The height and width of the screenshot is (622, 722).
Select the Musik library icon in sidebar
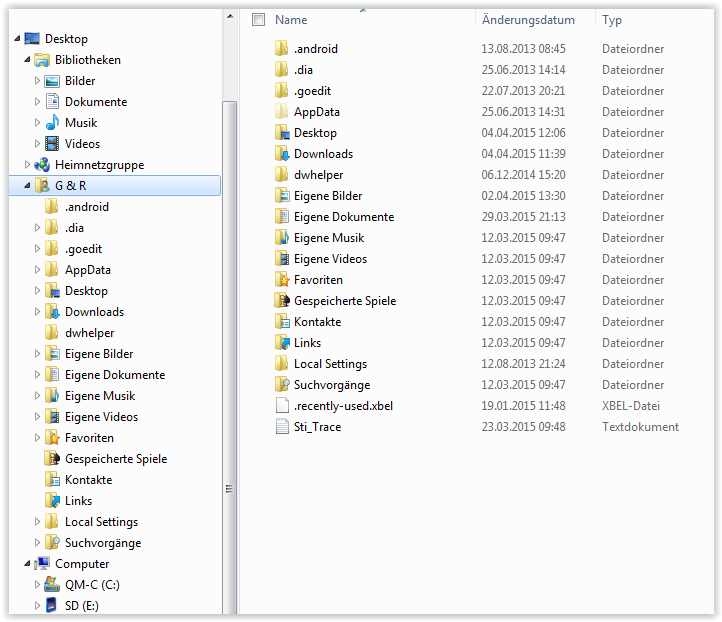[x=52, y=123]
